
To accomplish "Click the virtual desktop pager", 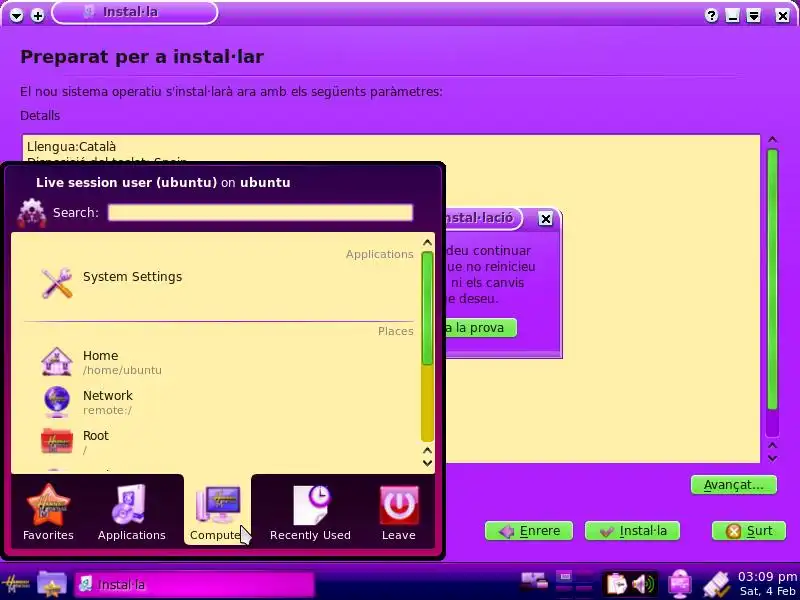I will coord(573,583).
